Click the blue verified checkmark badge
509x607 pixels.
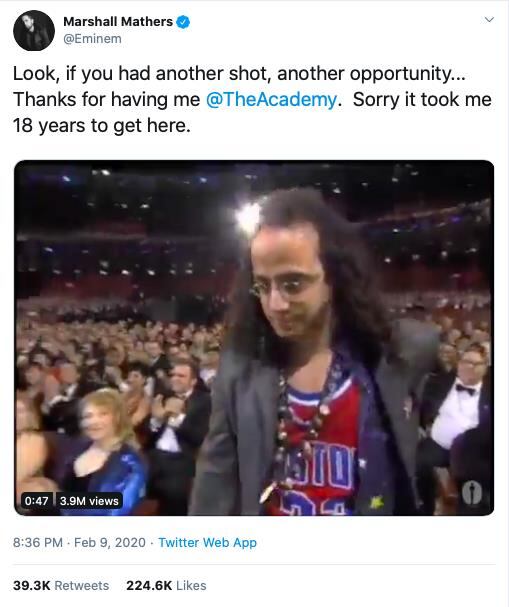coord(183,22)
